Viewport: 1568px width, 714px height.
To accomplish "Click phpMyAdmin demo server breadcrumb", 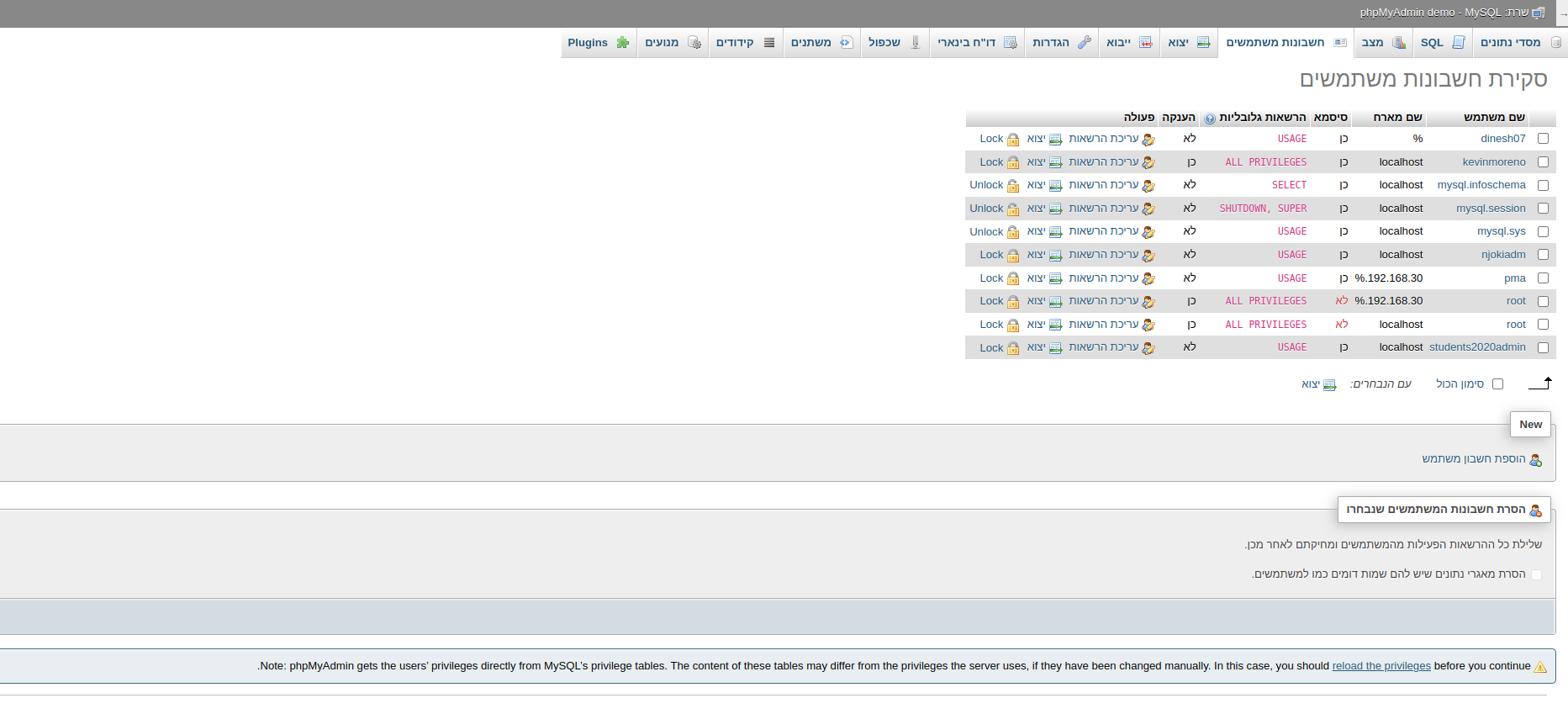I will tap(1444, 13).
